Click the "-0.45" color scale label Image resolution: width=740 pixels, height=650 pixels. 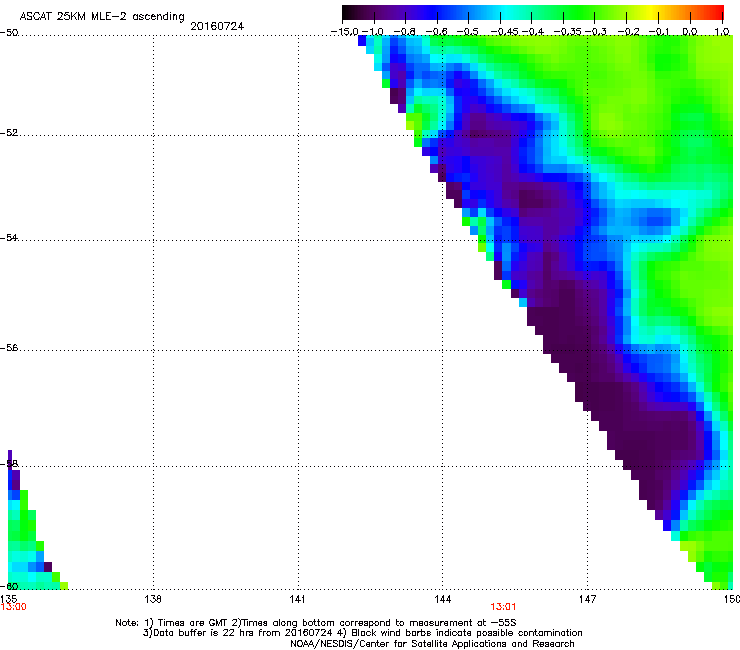coord(504,32)
